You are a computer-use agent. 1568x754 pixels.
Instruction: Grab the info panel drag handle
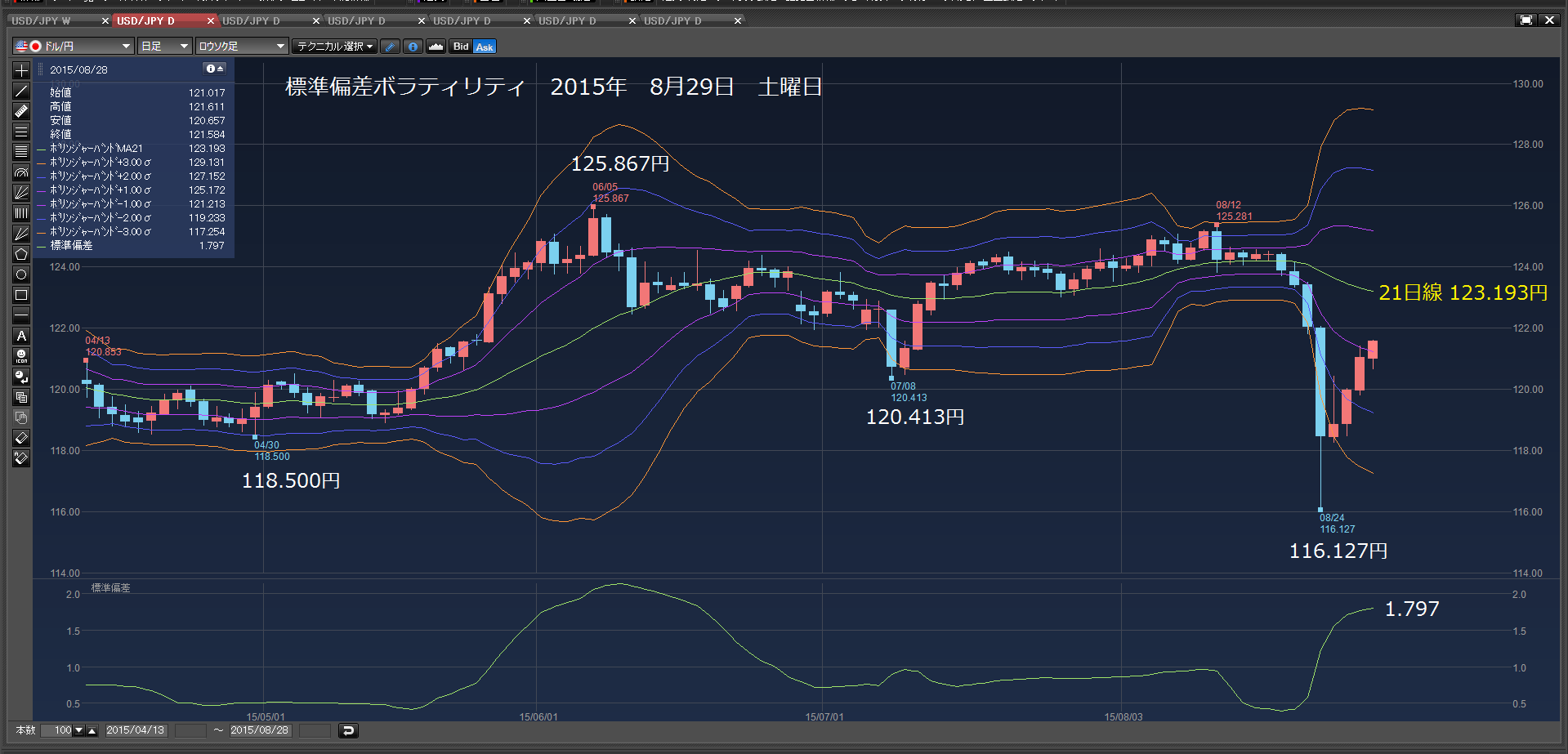coord(41,69)
